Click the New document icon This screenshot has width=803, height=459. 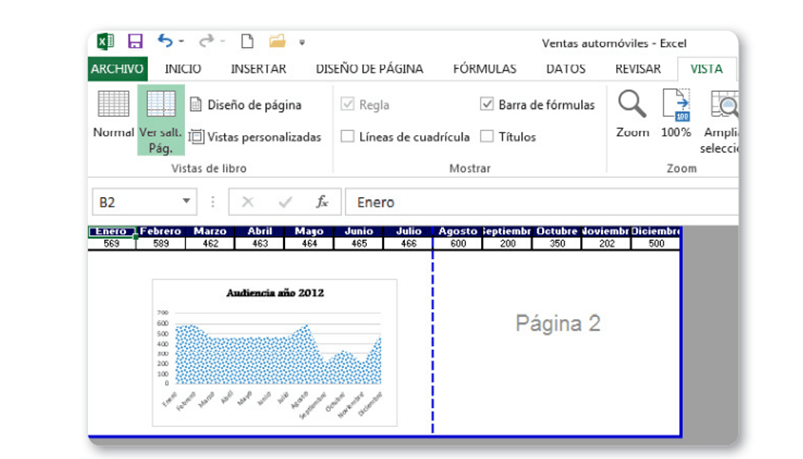pos(246,42)
